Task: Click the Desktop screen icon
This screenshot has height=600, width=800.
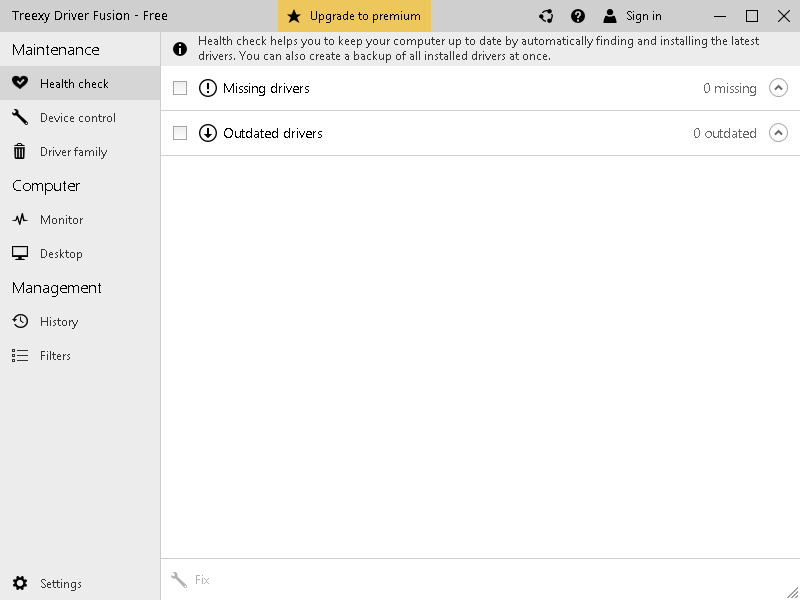Action: tap(20, 254)
